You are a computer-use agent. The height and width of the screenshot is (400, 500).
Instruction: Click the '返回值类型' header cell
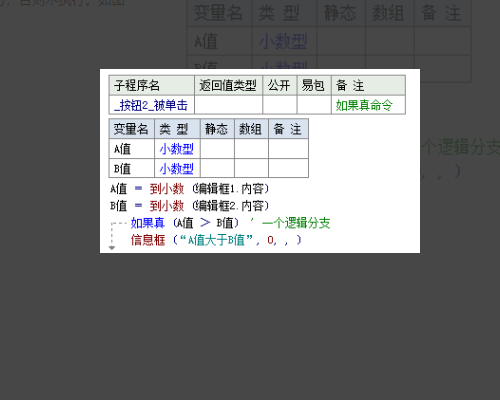[228, 85]
